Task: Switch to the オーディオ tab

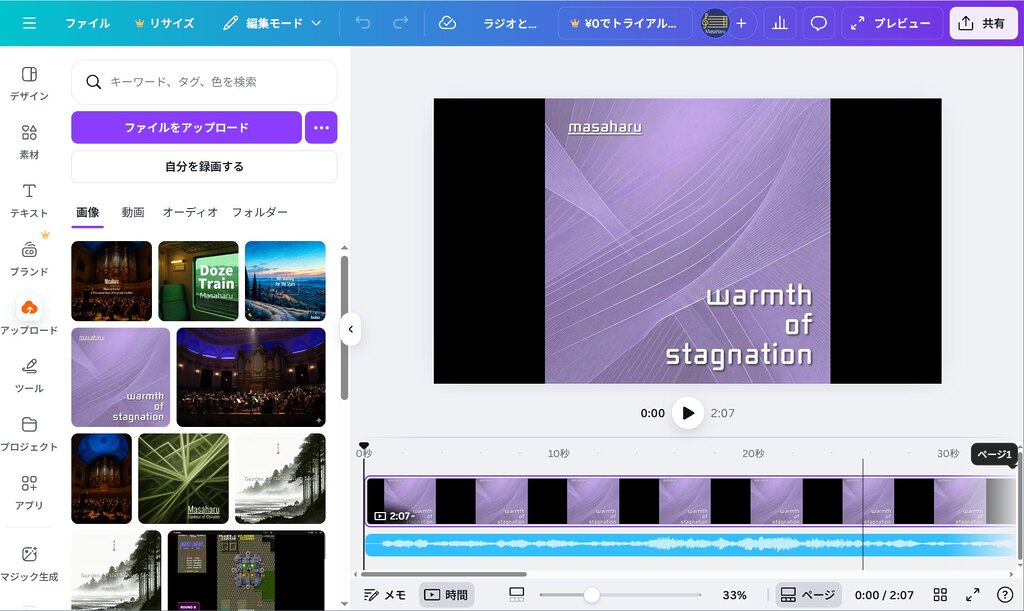Action: click(190, 212)
